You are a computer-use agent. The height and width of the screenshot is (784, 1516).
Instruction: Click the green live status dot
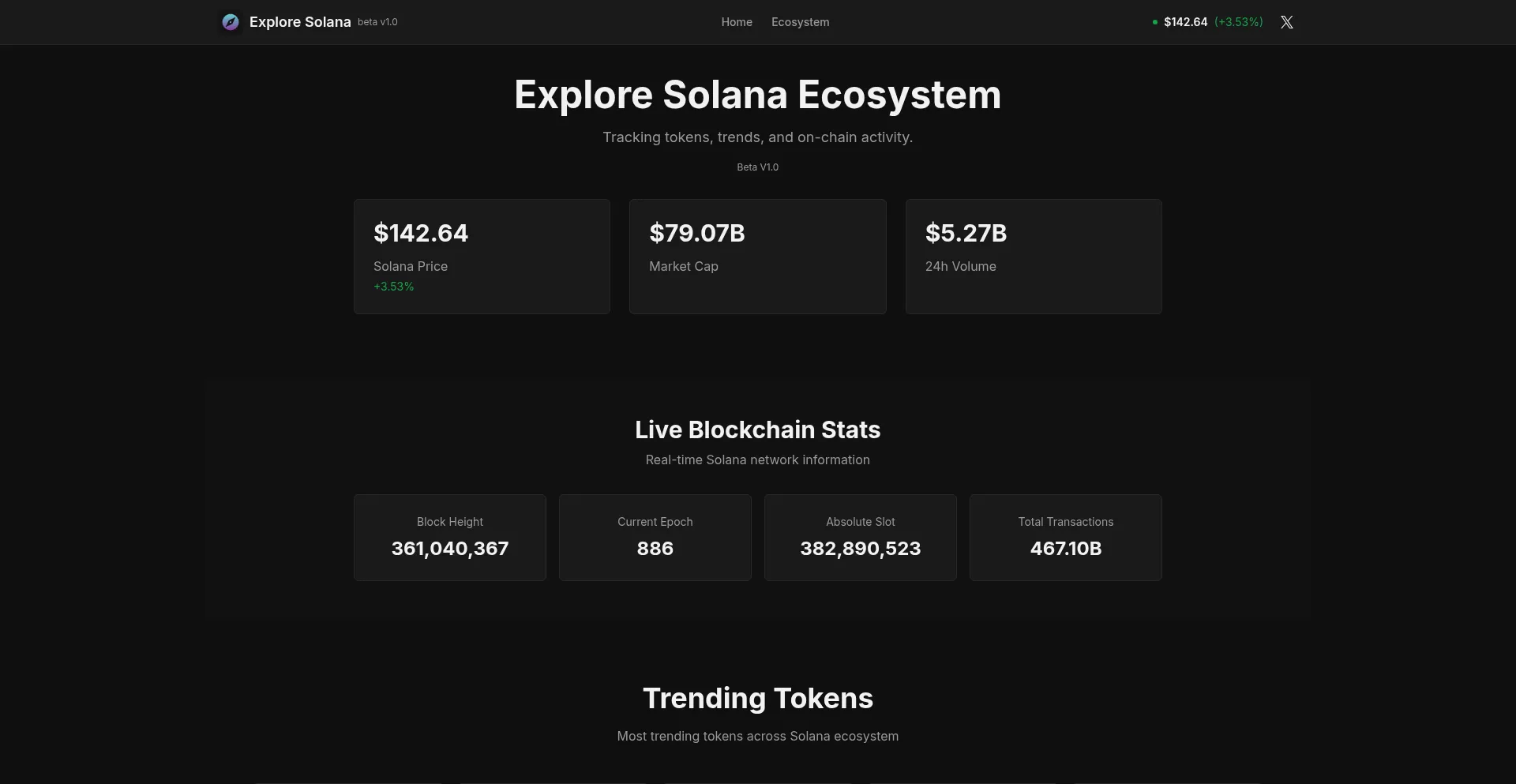tap(1155, 22)
